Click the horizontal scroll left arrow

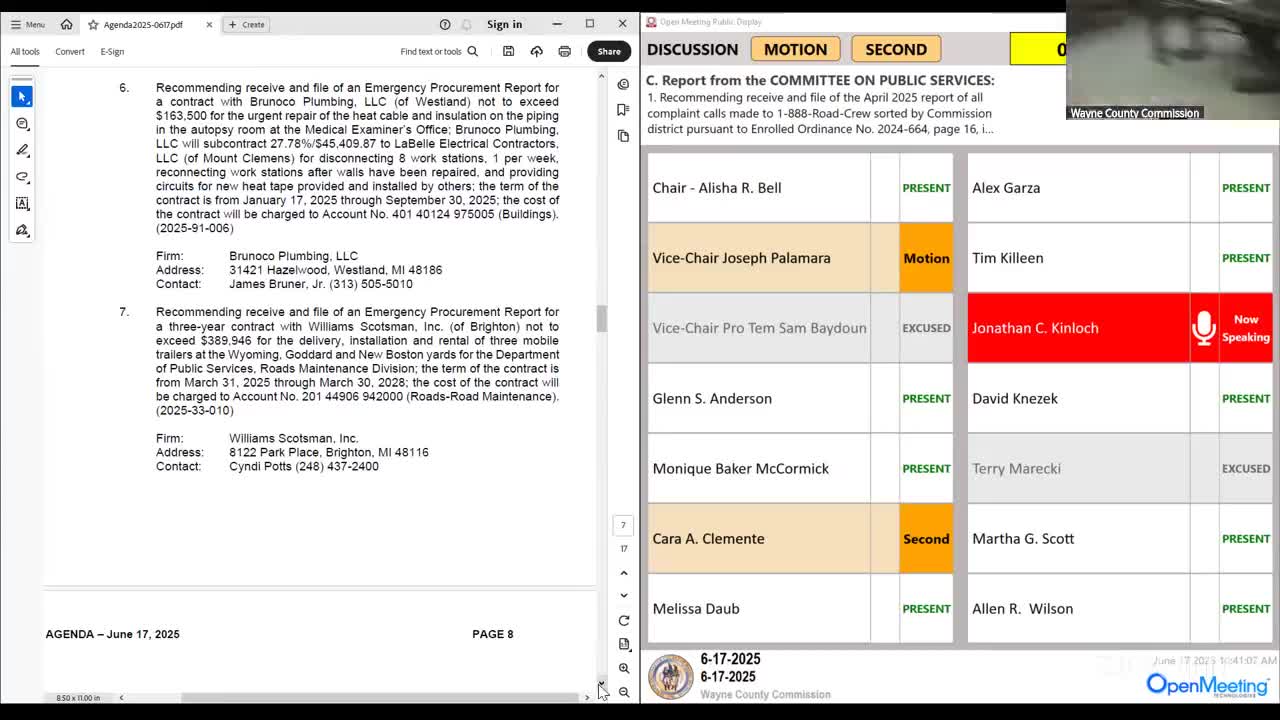tap(121, 697)
